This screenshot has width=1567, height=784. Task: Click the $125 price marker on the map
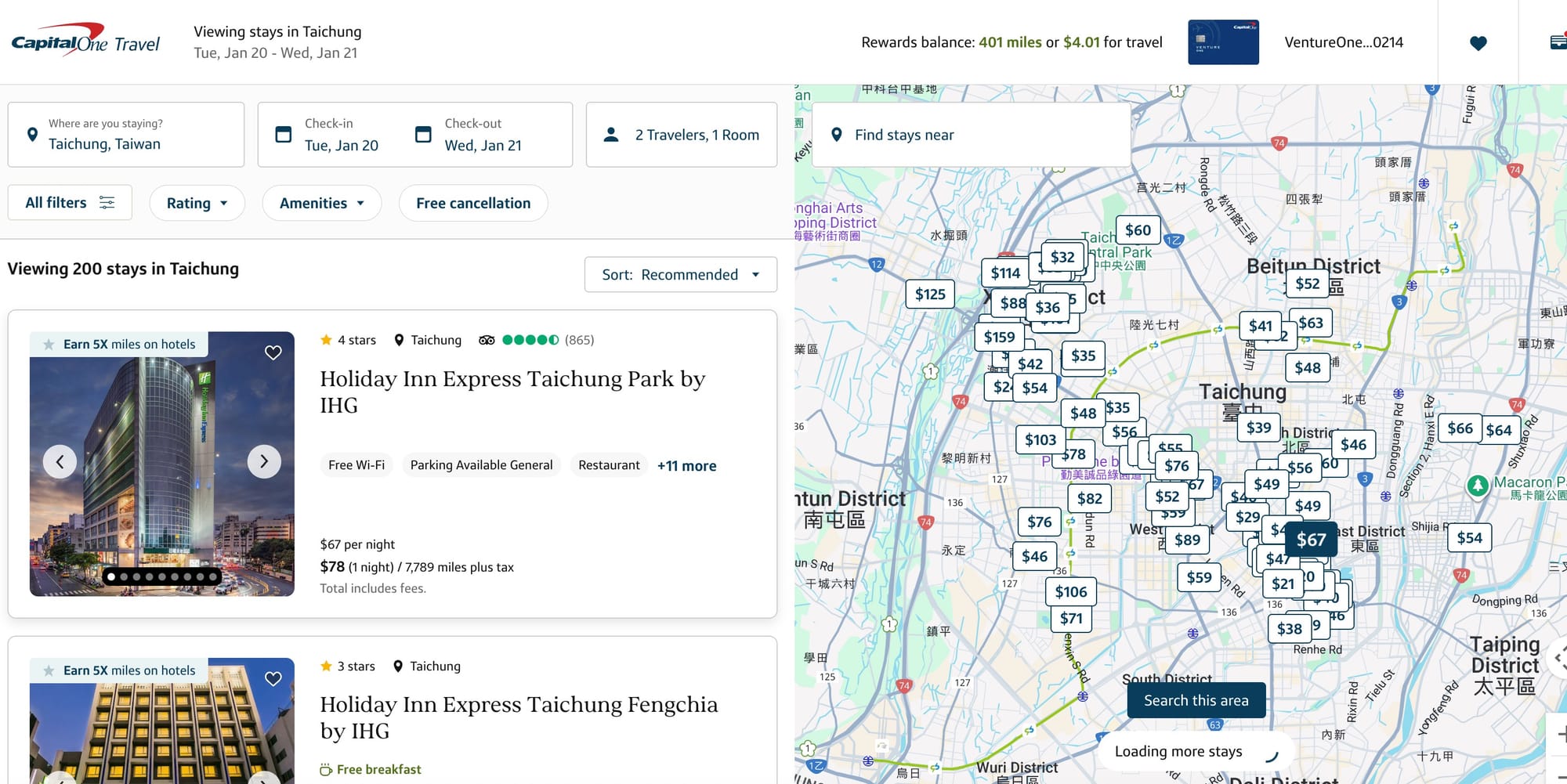tap(930, 294)
